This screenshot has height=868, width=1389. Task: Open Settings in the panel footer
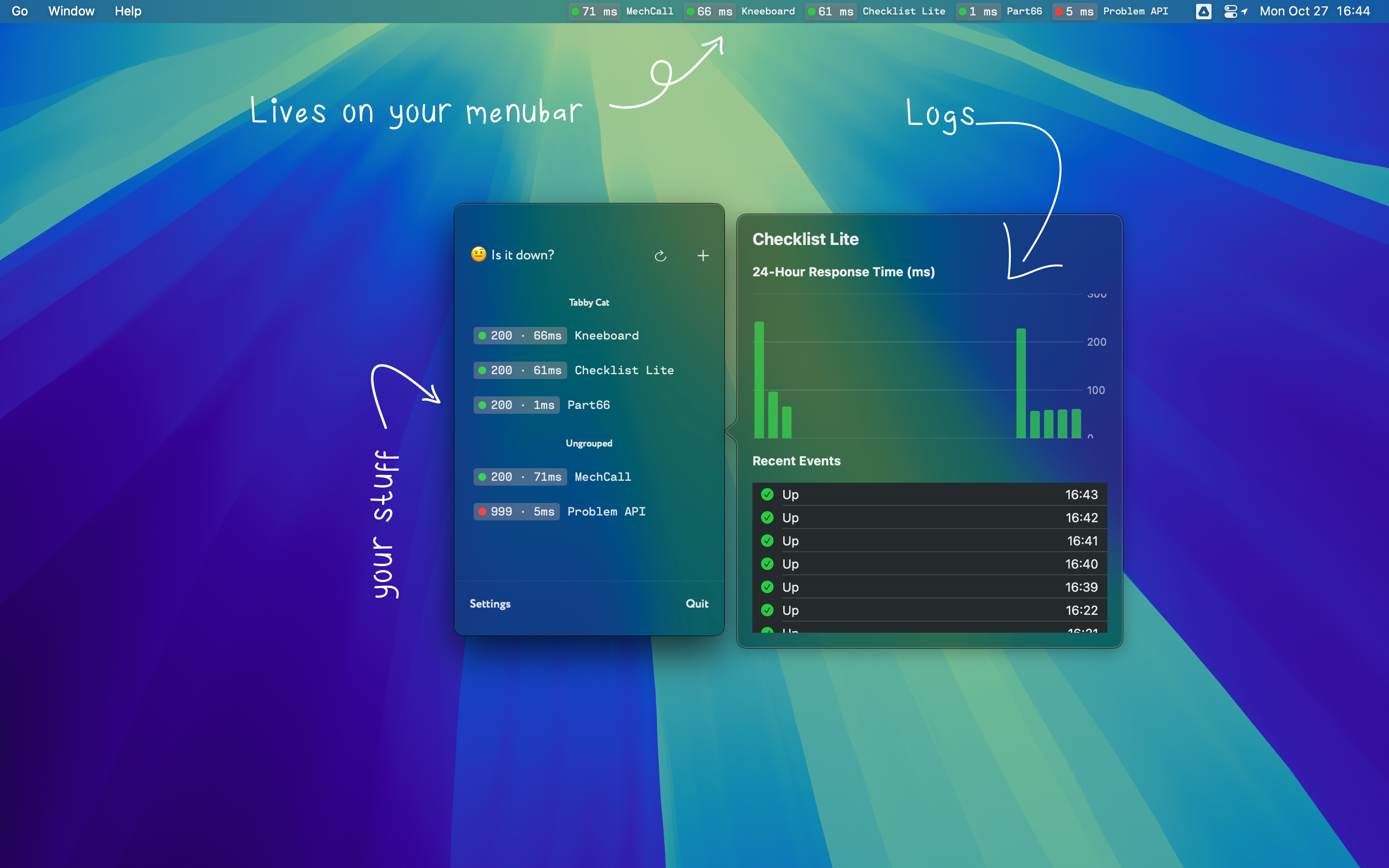pos(490,603)
